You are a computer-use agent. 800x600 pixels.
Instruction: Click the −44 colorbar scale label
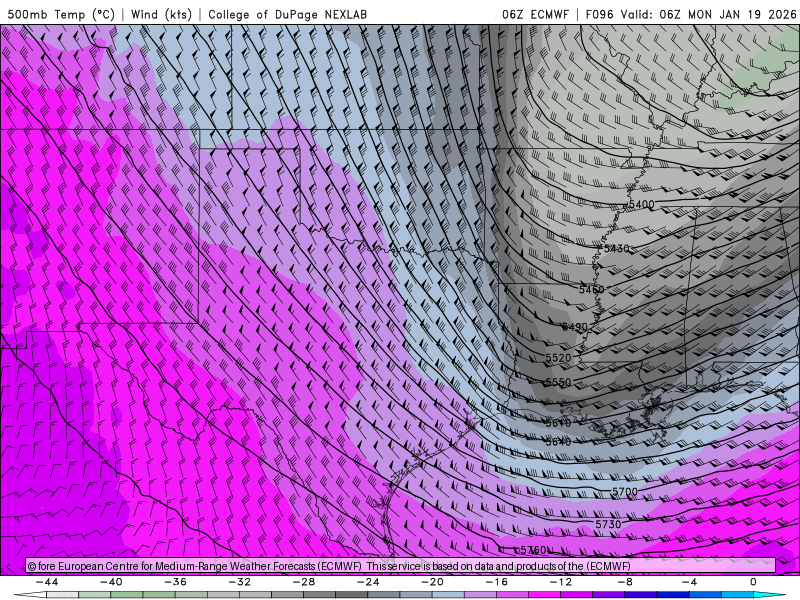coord(47,582)
